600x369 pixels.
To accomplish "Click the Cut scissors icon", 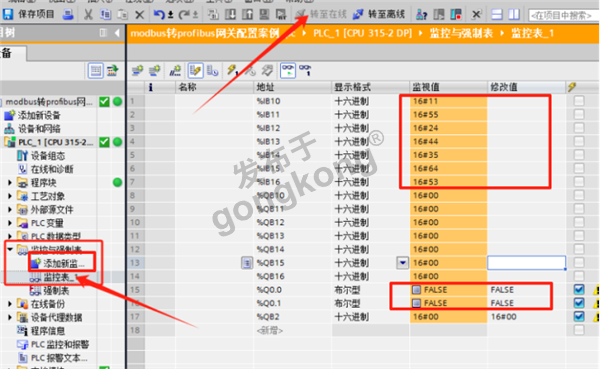I will (x=88, y=15).
